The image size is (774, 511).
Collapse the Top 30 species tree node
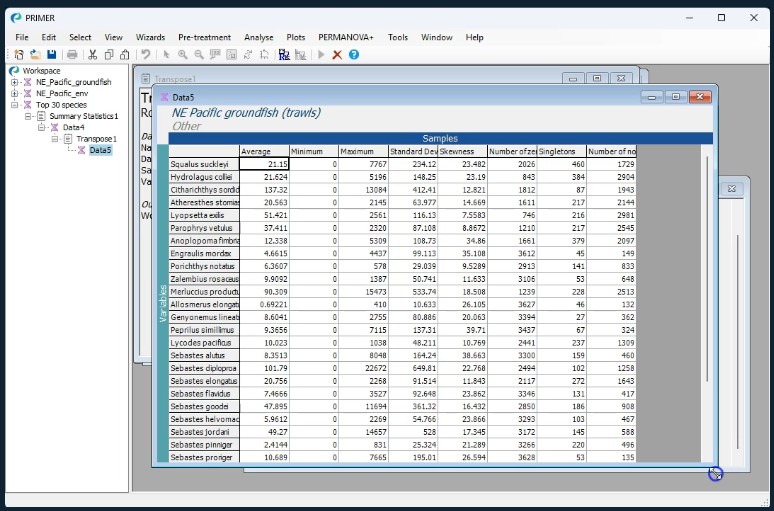[14, 105]
